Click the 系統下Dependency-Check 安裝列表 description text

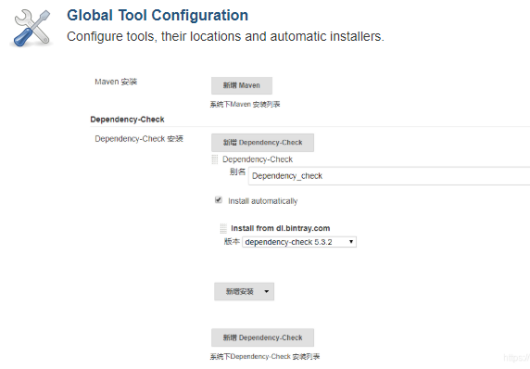click(265, 356)
